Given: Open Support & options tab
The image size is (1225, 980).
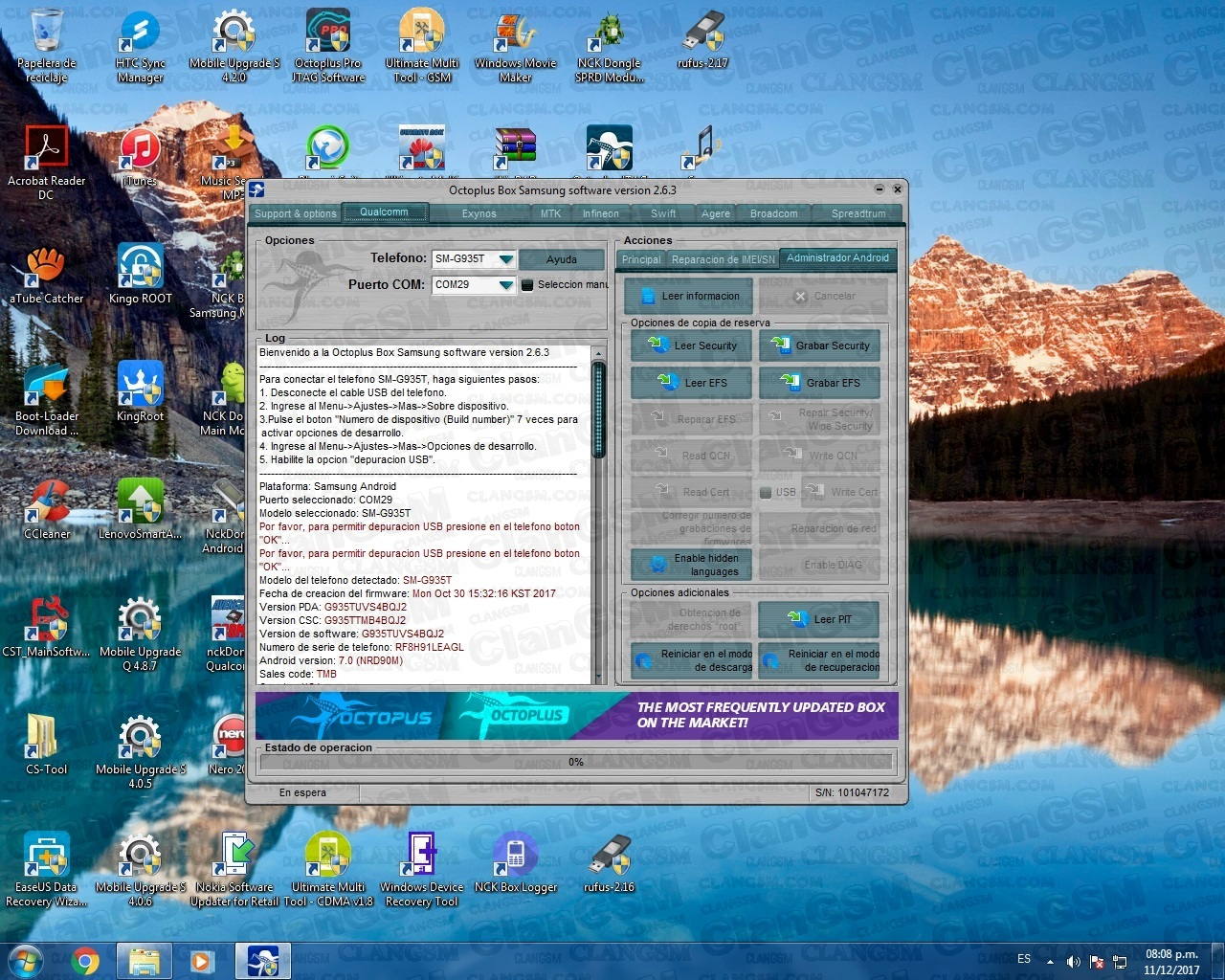Looking at the screenshot, I should pyautogui.click(x=296, y=213).
